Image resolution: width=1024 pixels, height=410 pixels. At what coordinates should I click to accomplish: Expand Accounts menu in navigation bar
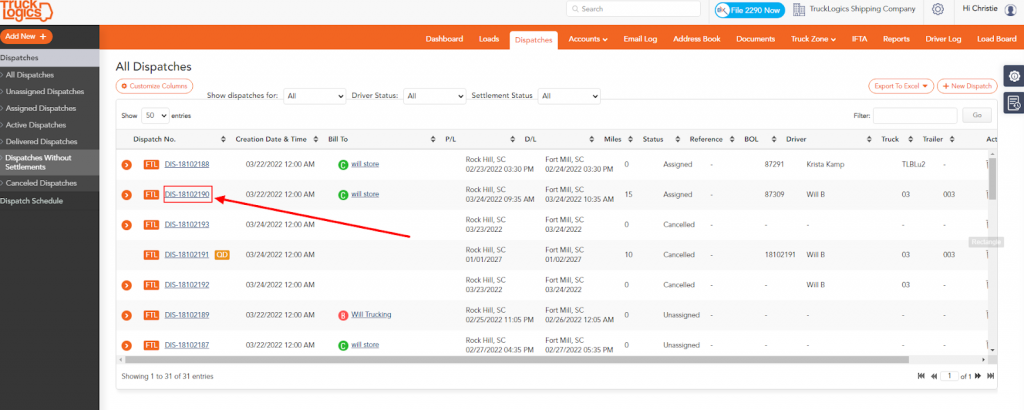(x=588, y=39)
